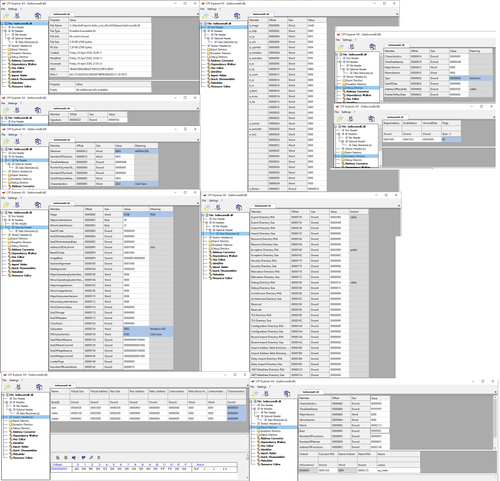Open Resource Editor in file-info window tree
The image size is (500, 481).
21,87
